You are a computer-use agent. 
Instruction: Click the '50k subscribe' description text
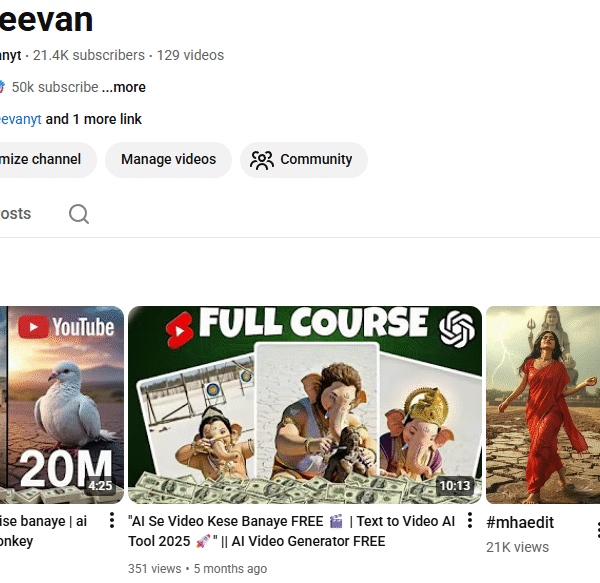click(55, 87)
